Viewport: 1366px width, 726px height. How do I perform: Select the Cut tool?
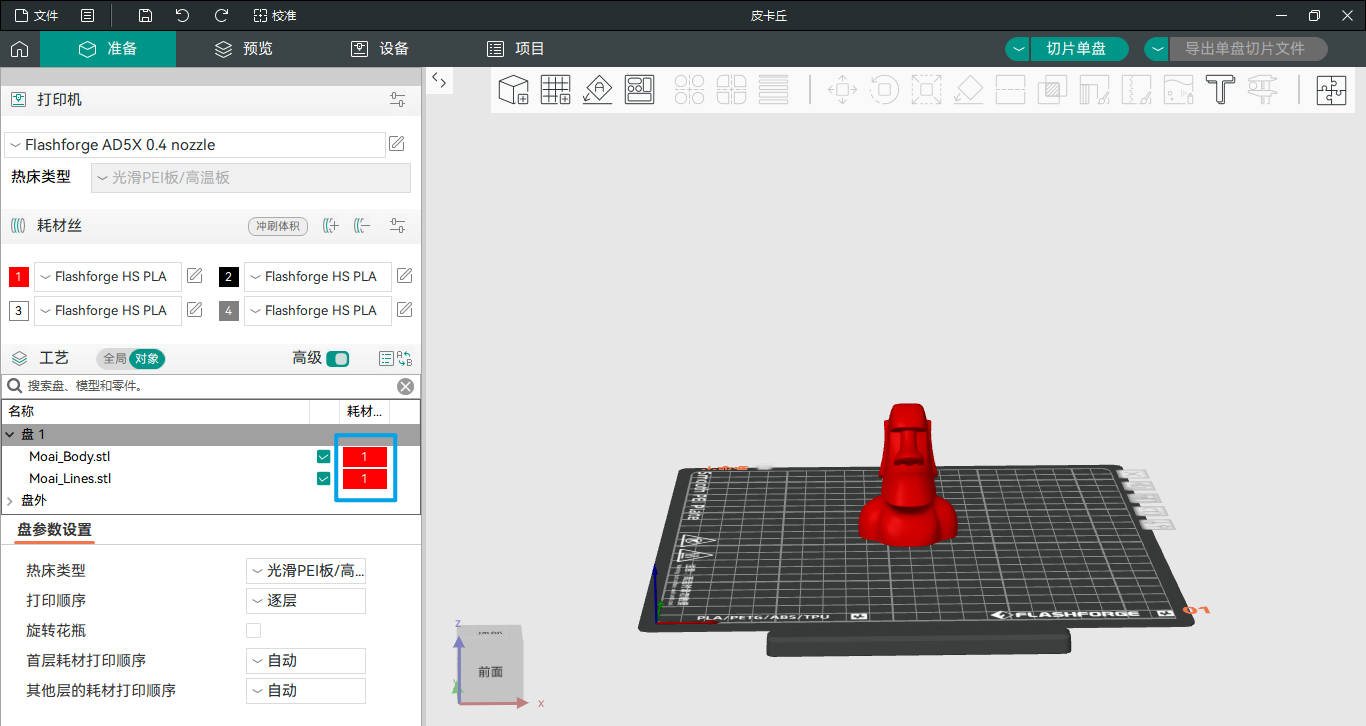(x=1010, y=90)
